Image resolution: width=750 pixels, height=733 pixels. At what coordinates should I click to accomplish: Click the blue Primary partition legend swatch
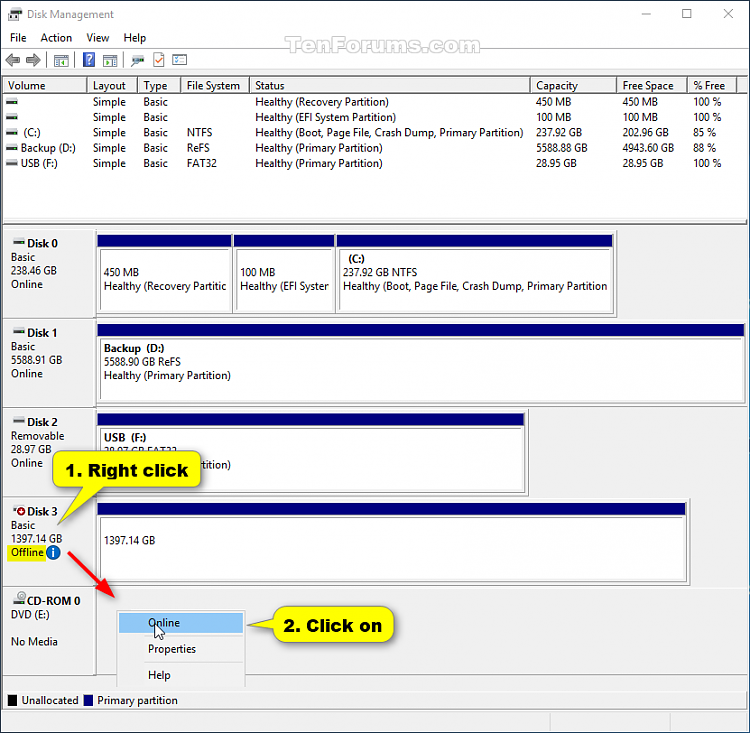coord(88,700)
